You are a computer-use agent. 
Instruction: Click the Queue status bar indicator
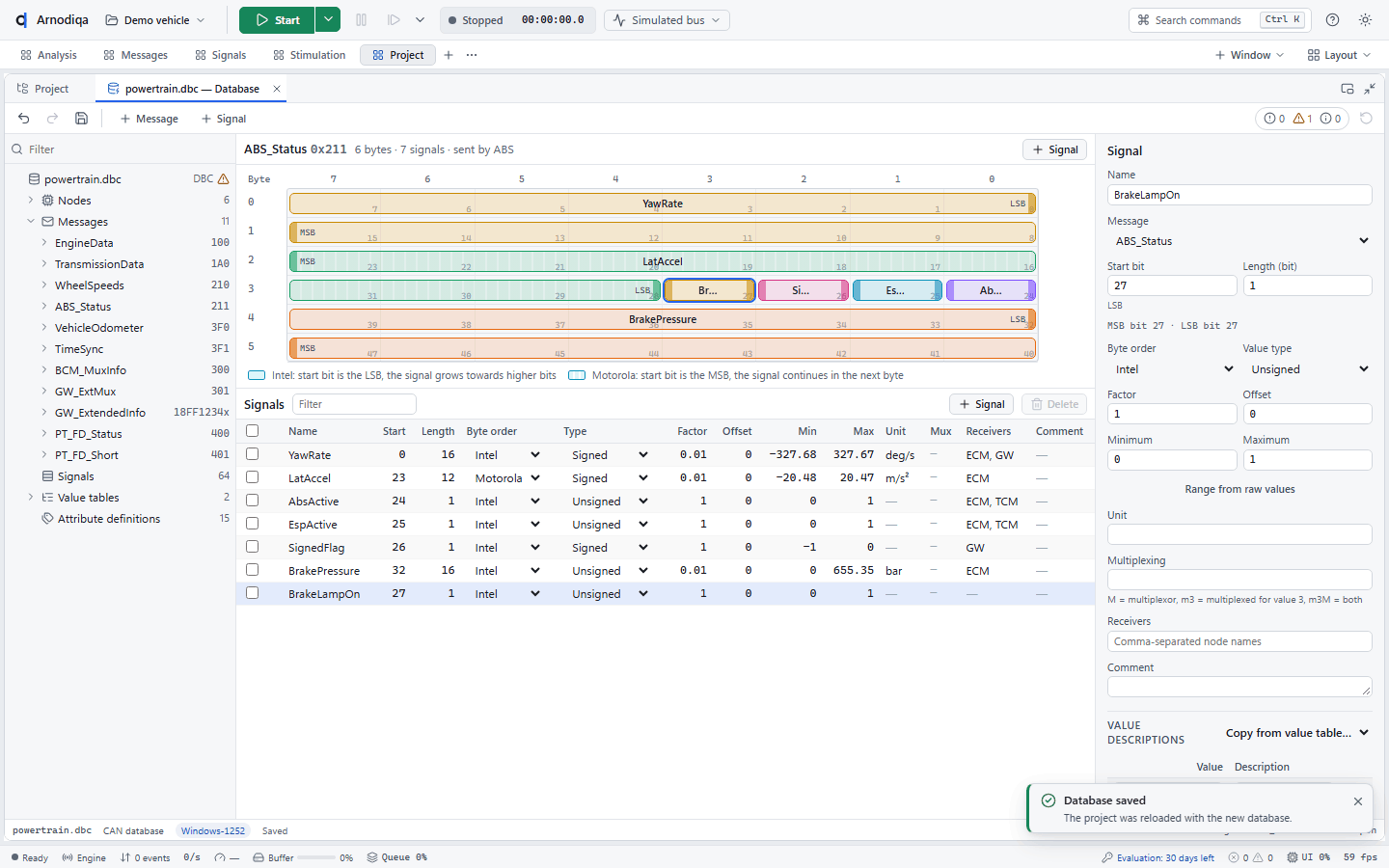[x=396, y=857]
